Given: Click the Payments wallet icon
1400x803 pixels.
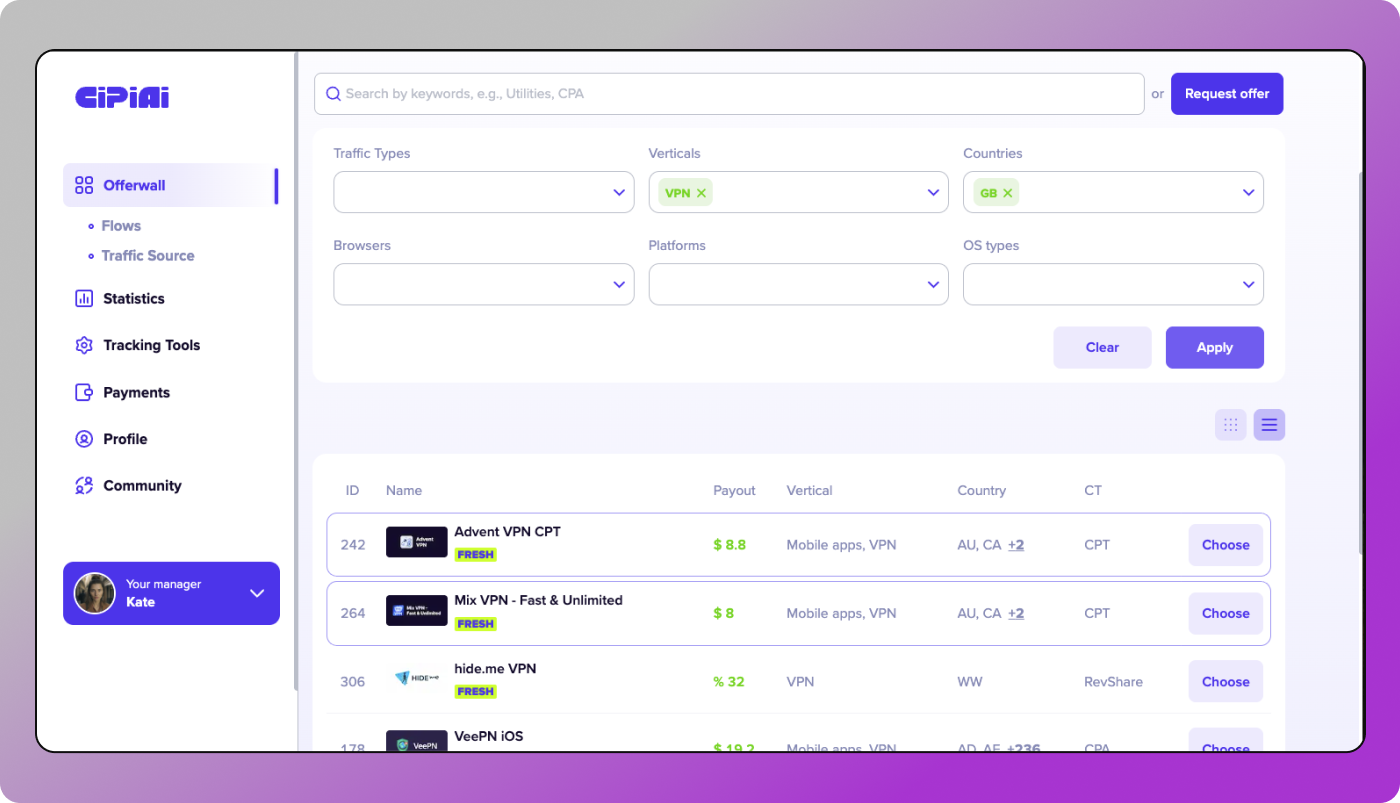Looking at the screenshot, I should pos(84,392).
